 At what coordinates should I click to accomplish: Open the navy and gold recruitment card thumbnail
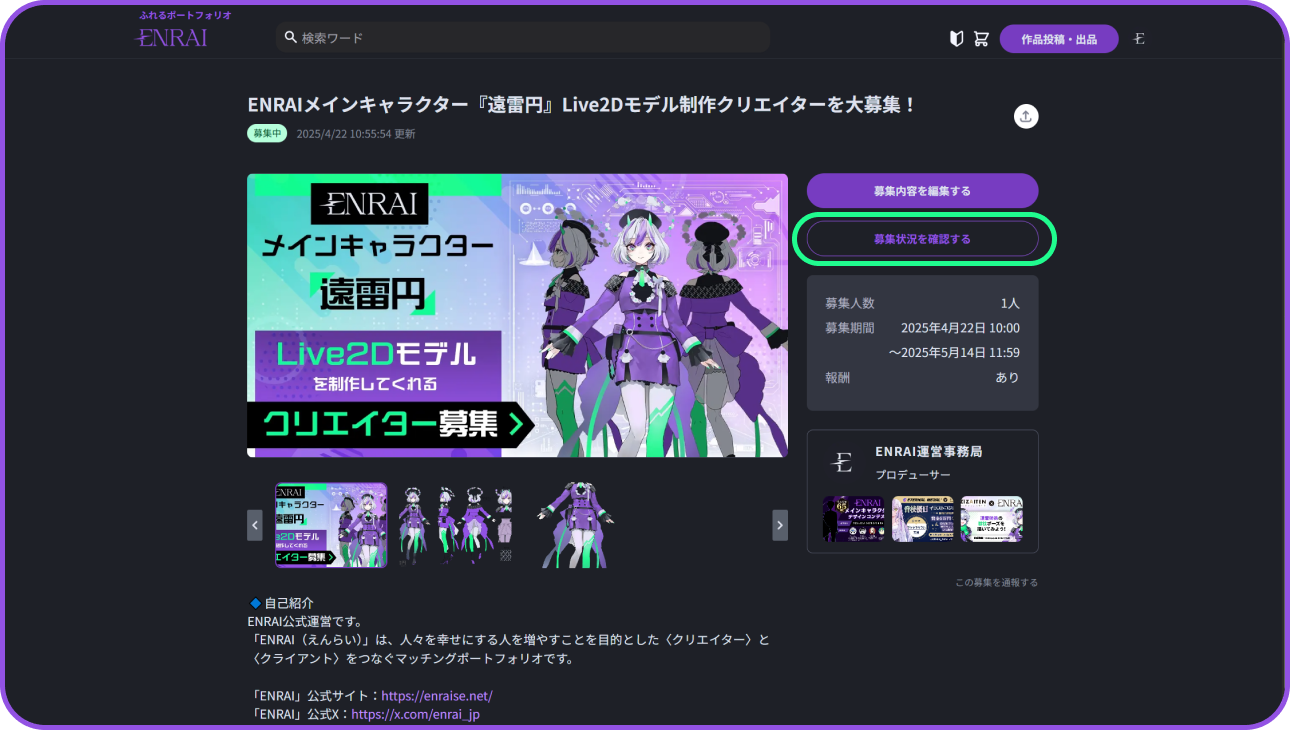click(x=923, y=519)
